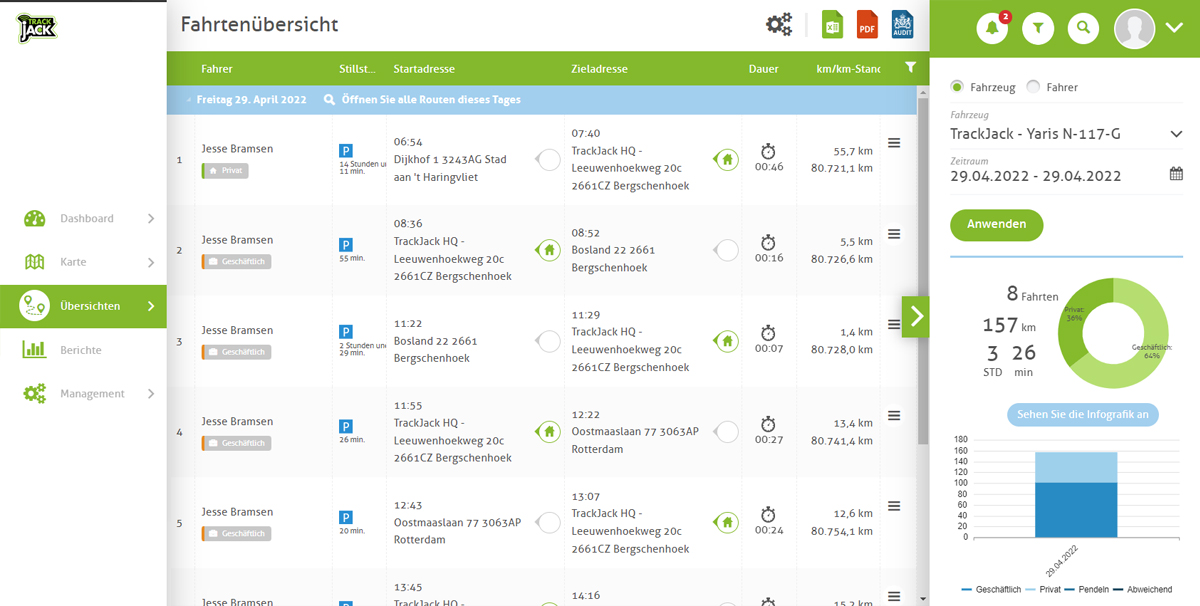Click magnifier next to open all routes
The height and width of the screenshot is (606, 1200).
click(330, 100)
